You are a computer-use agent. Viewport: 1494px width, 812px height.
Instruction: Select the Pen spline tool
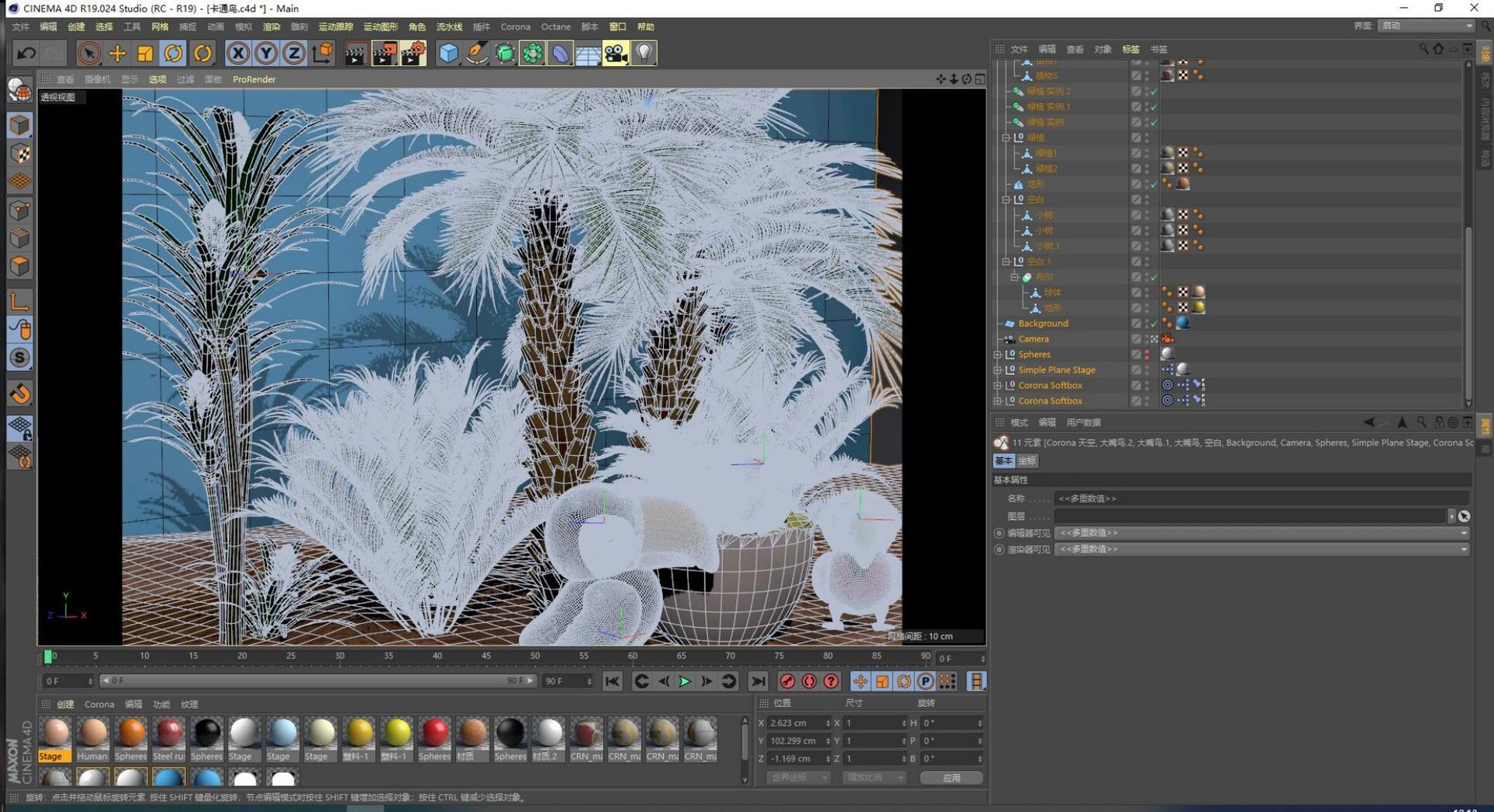pyautogui.click(x=477, y=53)
